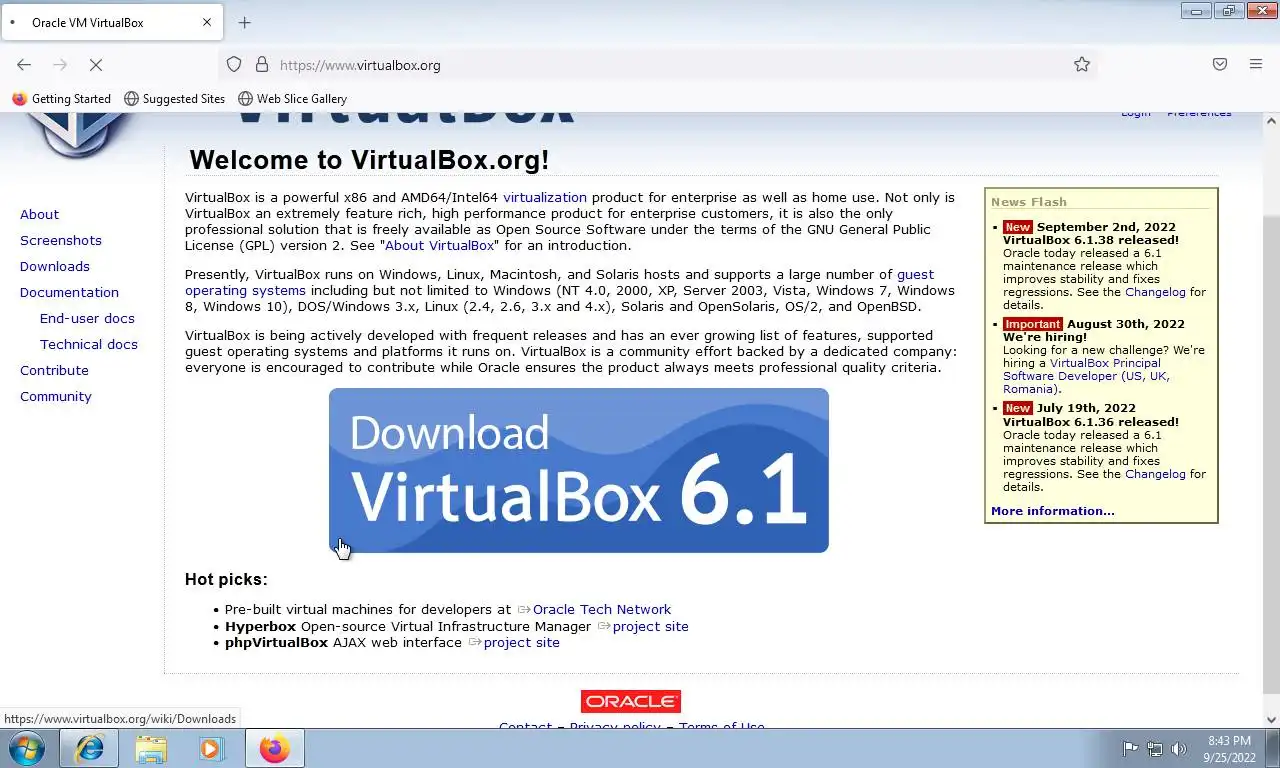Open Web Slice Gallery bookmark
Screen dimensions: 1280x768
click(x=293, y=98)
